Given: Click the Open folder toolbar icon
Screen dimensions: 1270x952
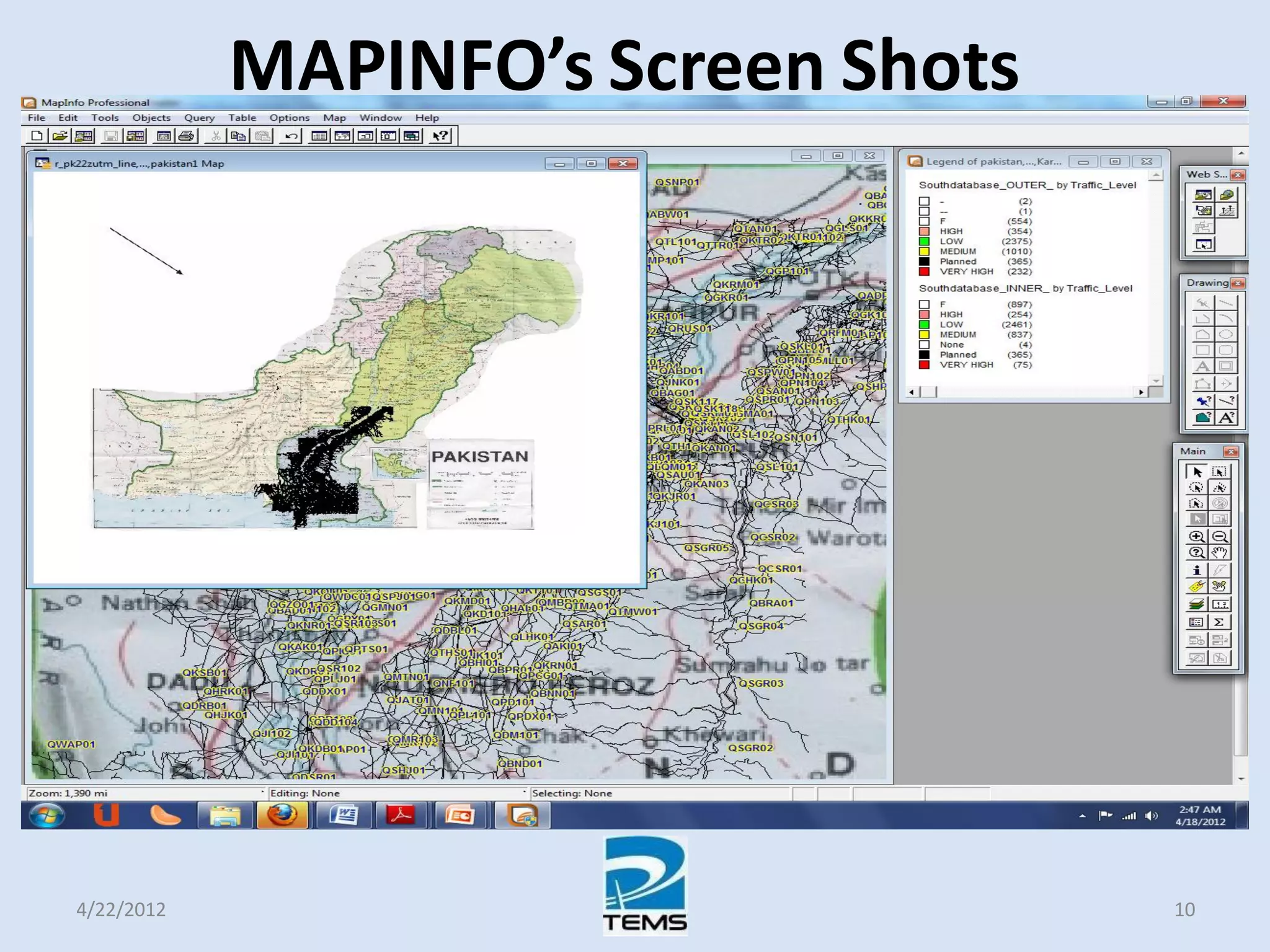Looking at the screenshot, I should (60, 136).
